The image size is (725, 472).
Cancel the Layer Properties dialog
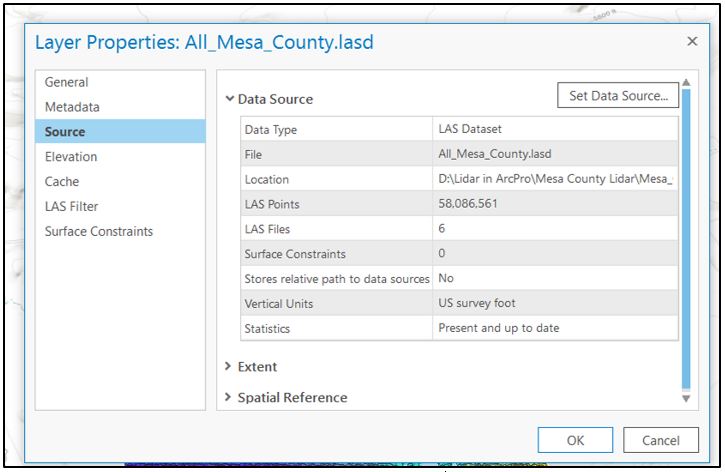point(661,440)
